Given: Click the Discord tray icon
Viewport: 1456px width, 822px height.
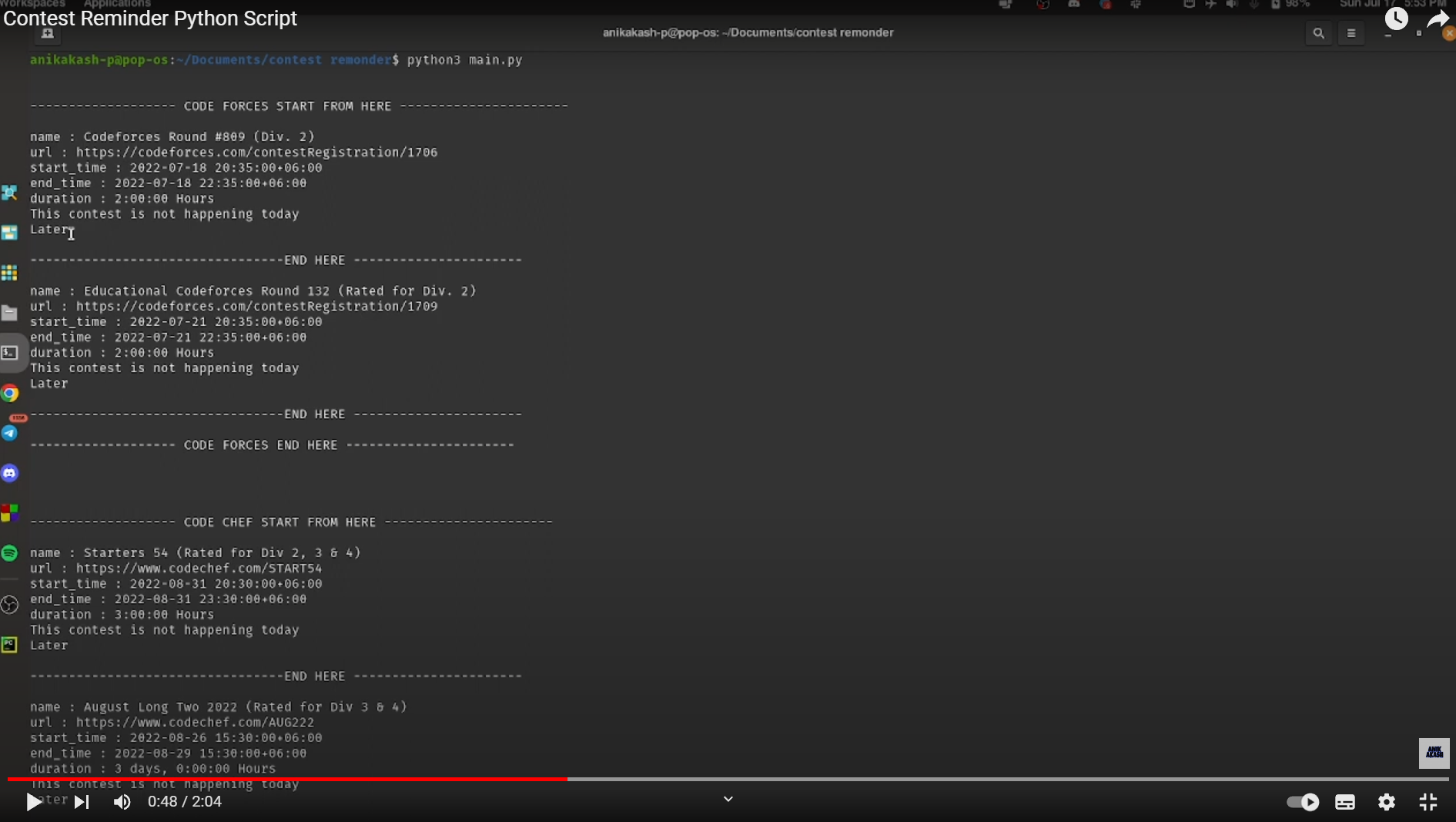Looking at the screenshot, I should pos(1074,5).
